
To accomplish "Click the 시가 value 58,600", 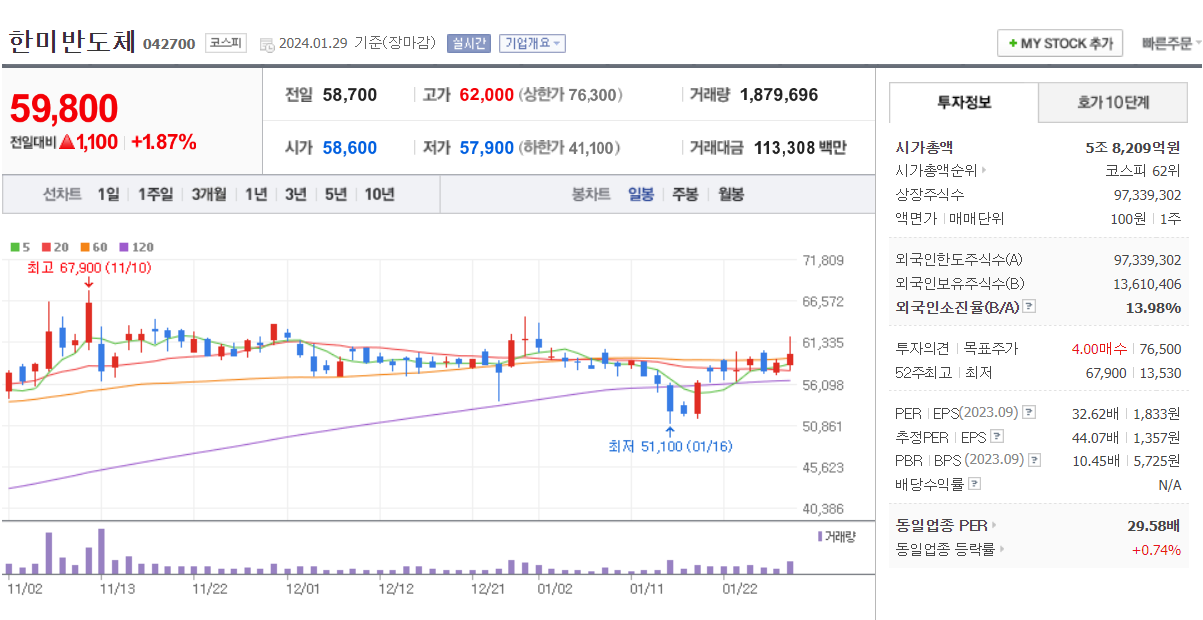I will point(350,148).
